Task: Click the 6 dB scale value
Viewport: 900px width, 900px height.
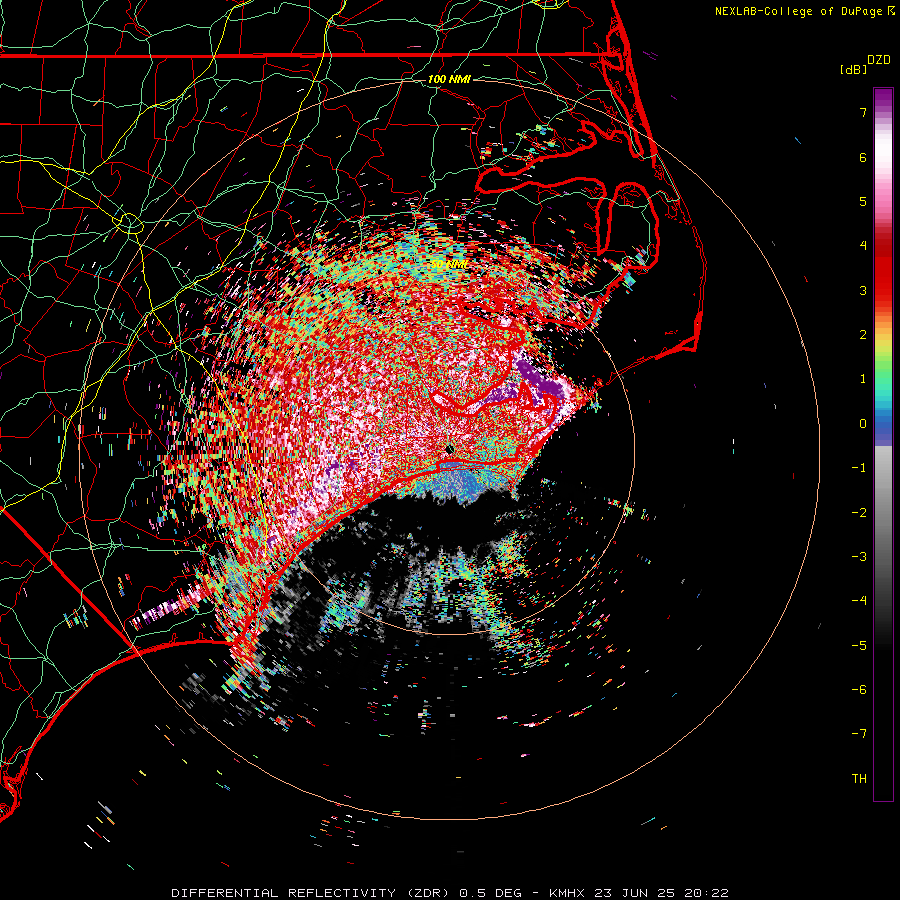Action: point(863,157)
